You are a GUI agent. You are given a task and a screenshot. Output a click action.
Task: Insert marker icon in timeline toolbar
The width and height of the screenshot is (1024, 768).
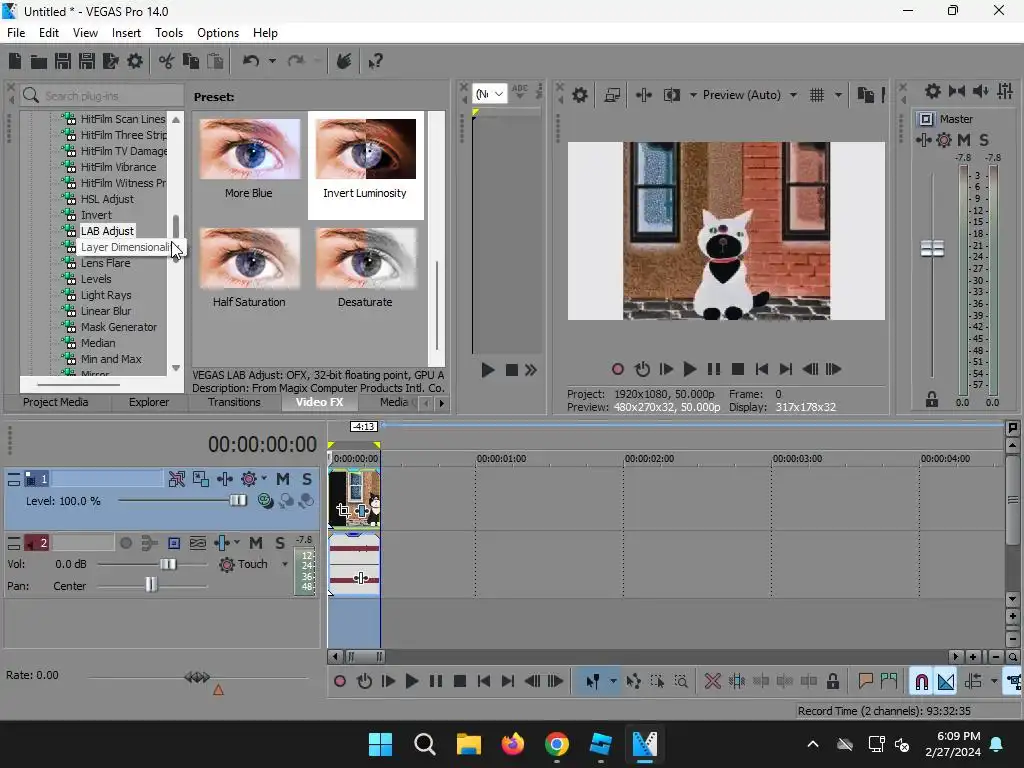click(x=866, y=682)
